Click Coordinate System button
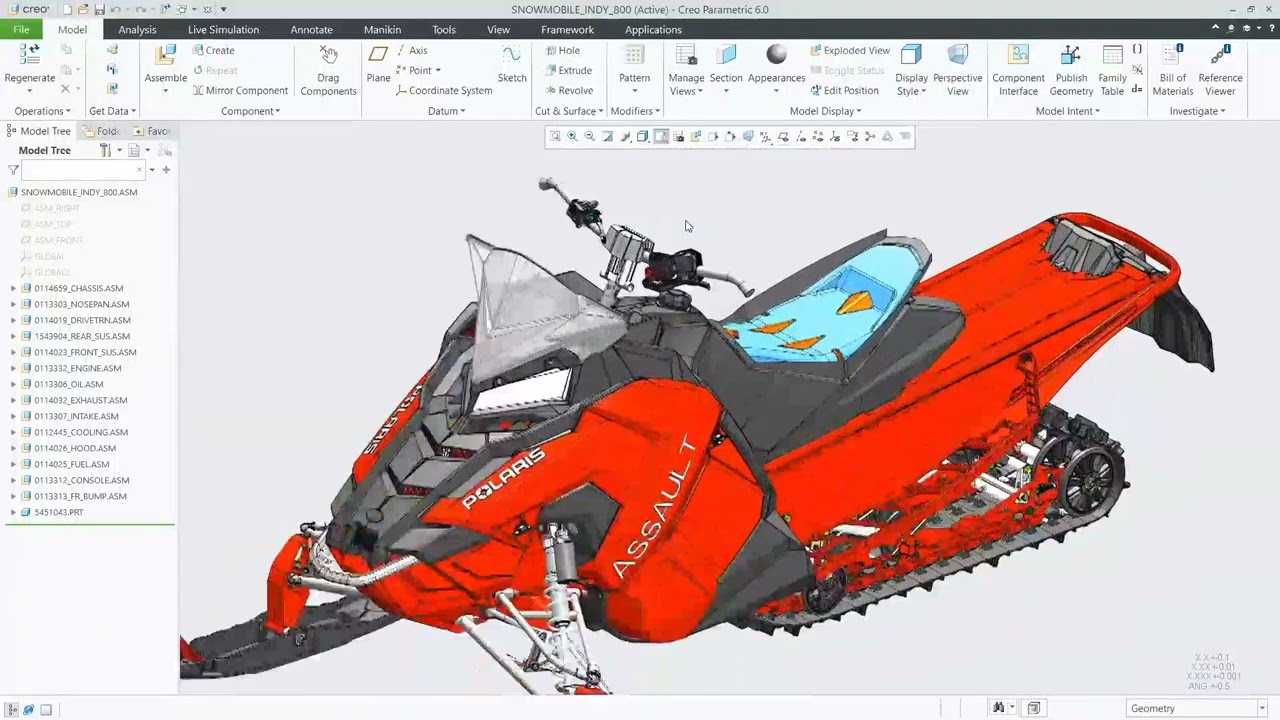Screen dimensions: 1280x720 [444, 90]
